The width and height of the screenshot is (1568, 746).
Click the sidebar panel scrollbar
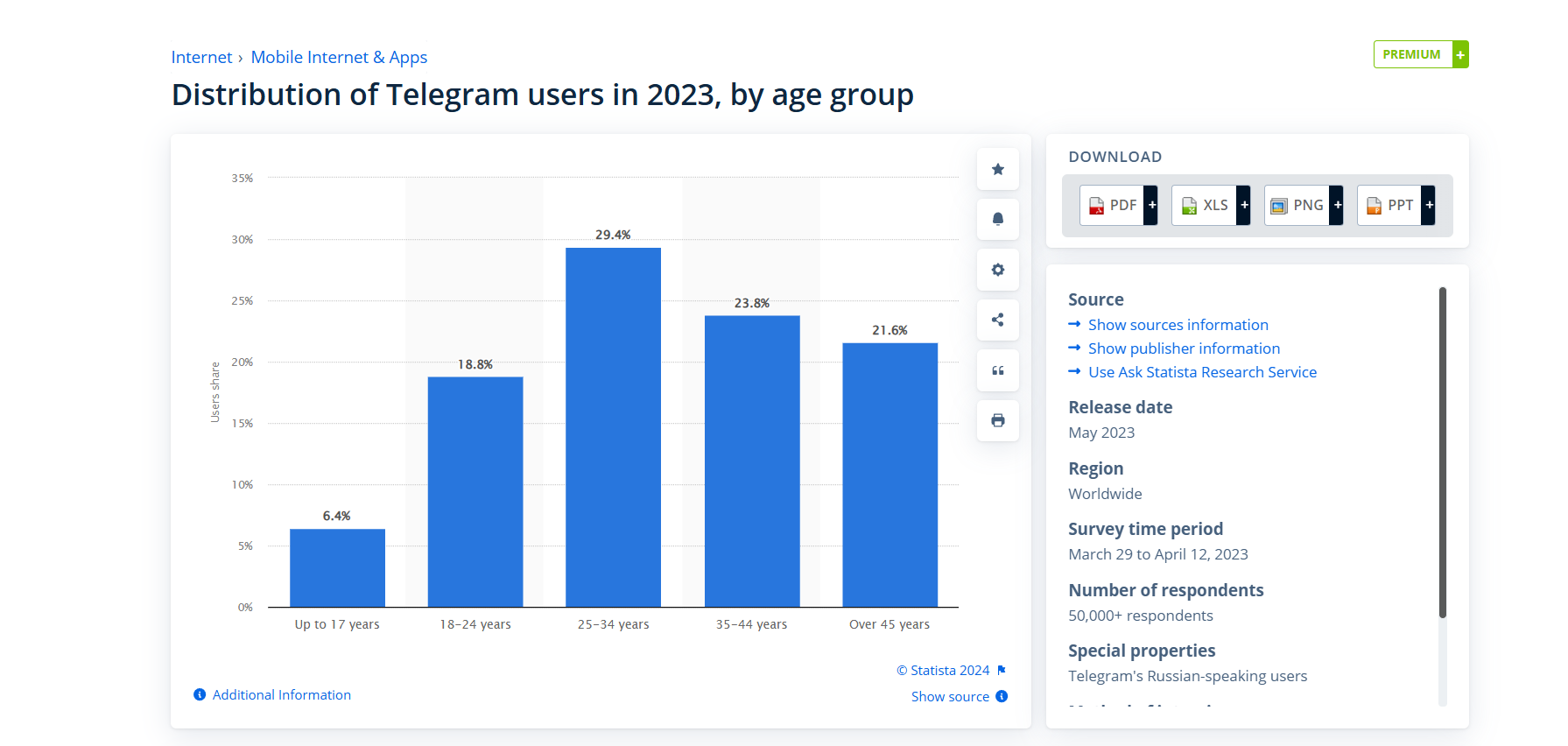click(x=1442, y=452)
